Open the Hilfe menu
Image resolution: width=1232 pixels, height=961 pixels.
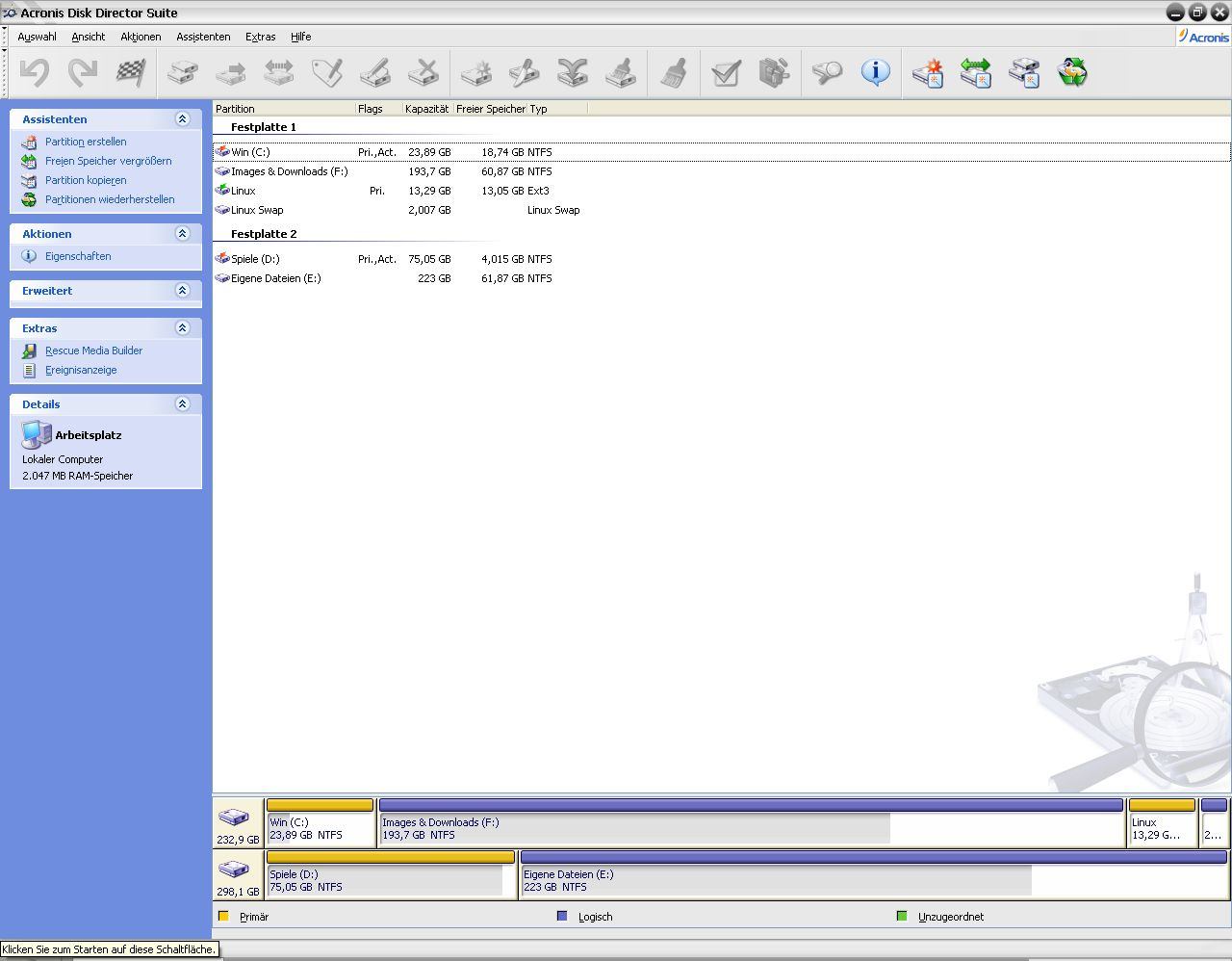[x=301, y=37]
